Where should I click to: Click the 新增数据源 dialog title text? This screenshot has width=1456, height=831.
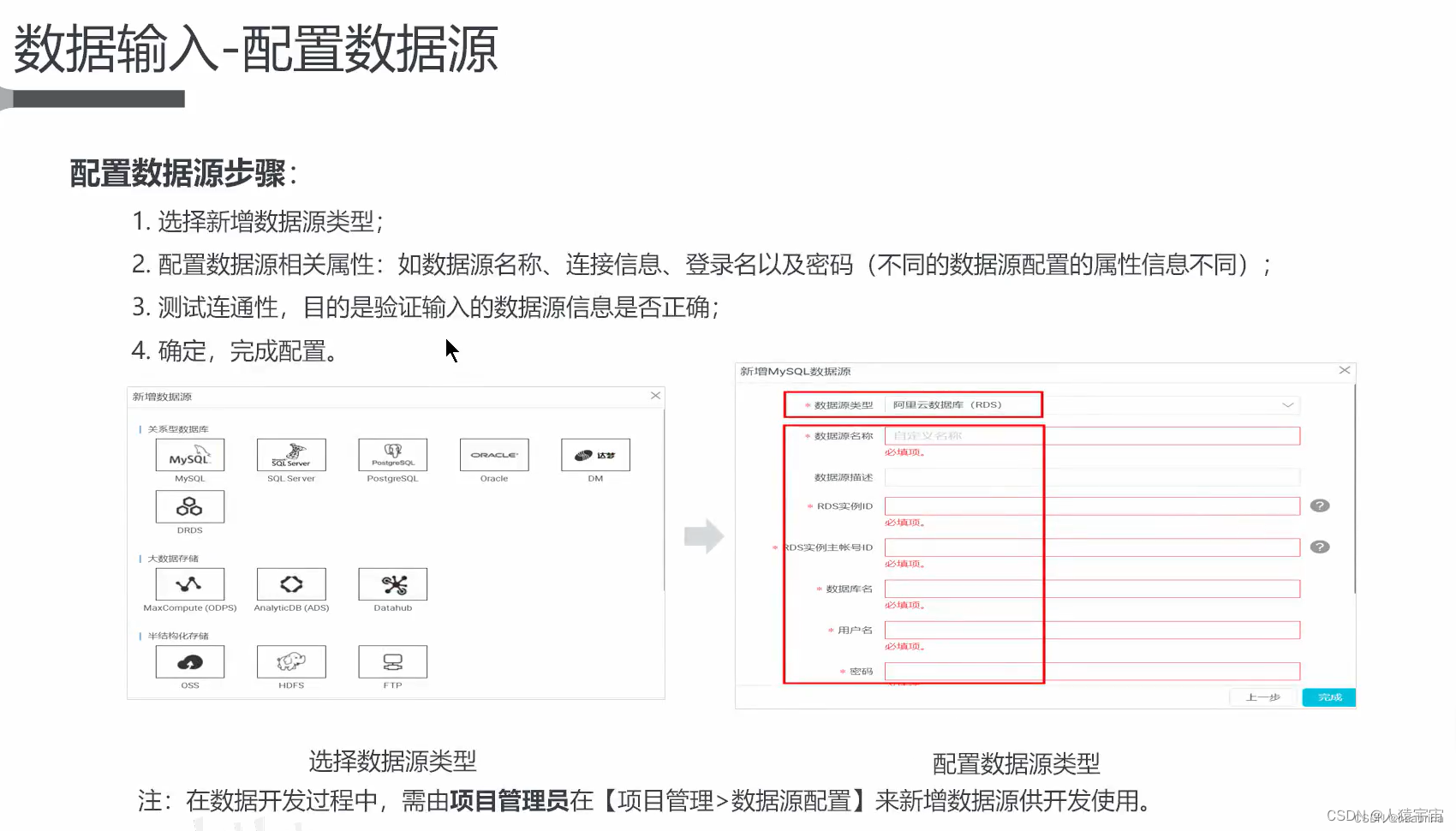coord(162,397)
